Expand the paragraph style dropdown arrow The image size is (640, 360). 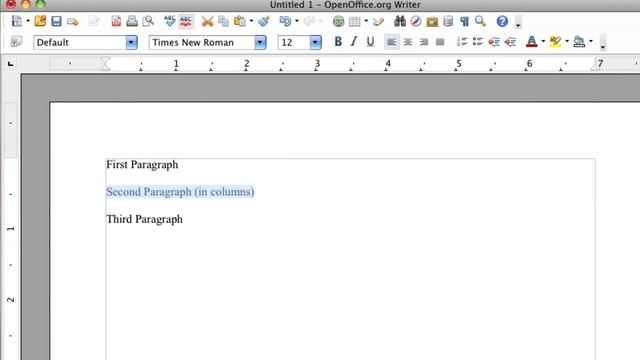click(131, 42)
